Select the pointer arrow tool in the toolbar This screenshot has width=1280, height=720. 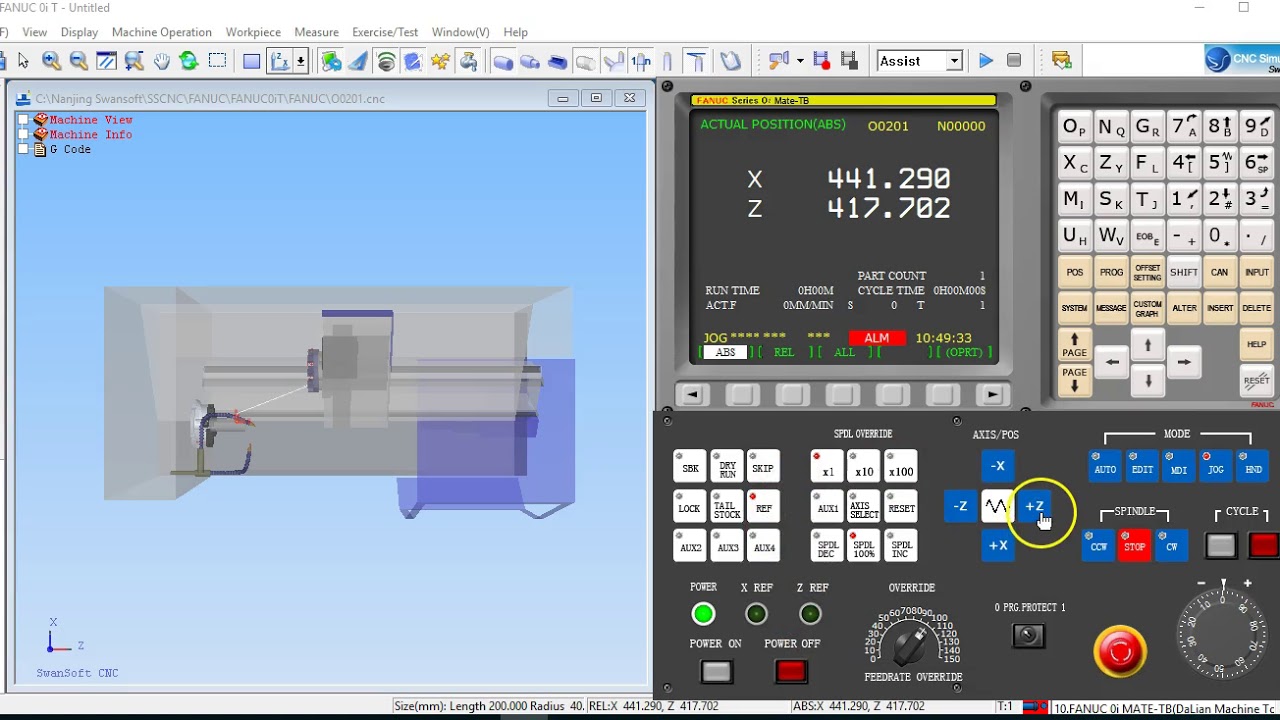pyautogui.click(x=24, y=61)
